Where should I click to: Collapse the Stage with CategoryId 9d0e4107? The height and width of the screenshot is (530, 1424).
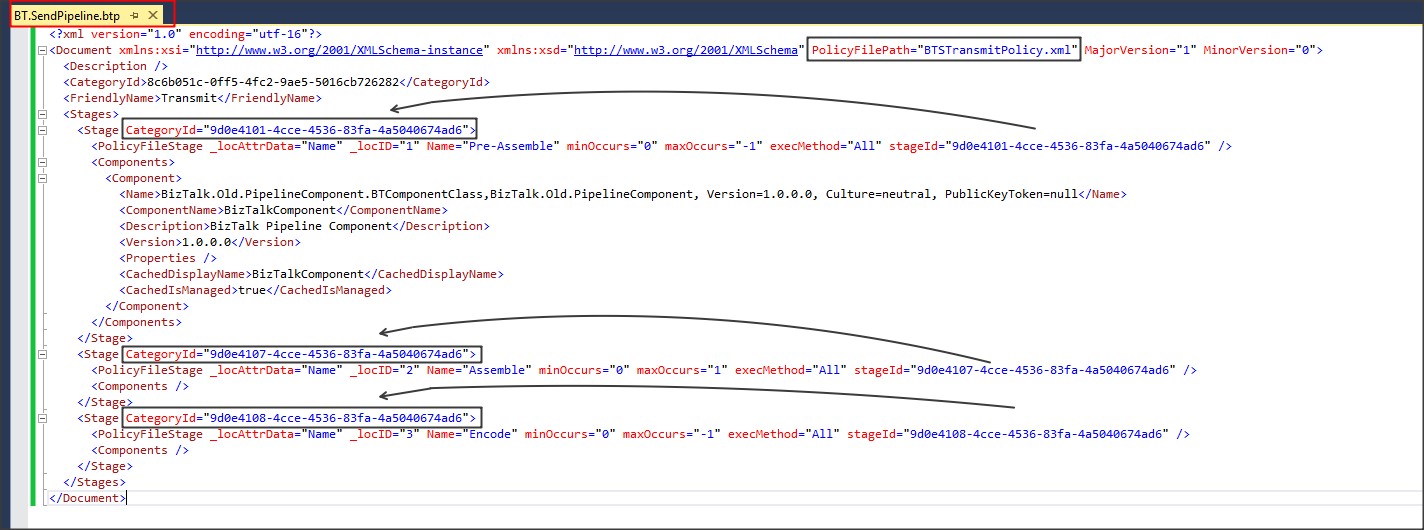tap(42, 354)
